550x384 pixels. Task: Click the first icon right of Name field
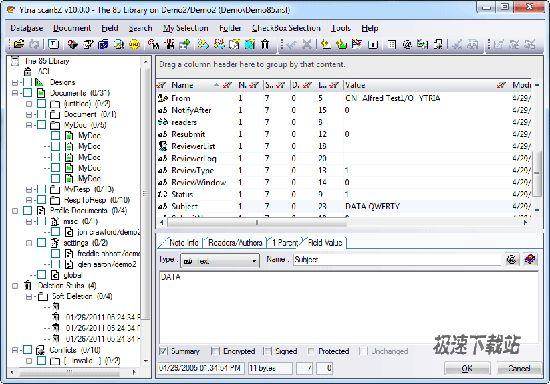point(512,260)
